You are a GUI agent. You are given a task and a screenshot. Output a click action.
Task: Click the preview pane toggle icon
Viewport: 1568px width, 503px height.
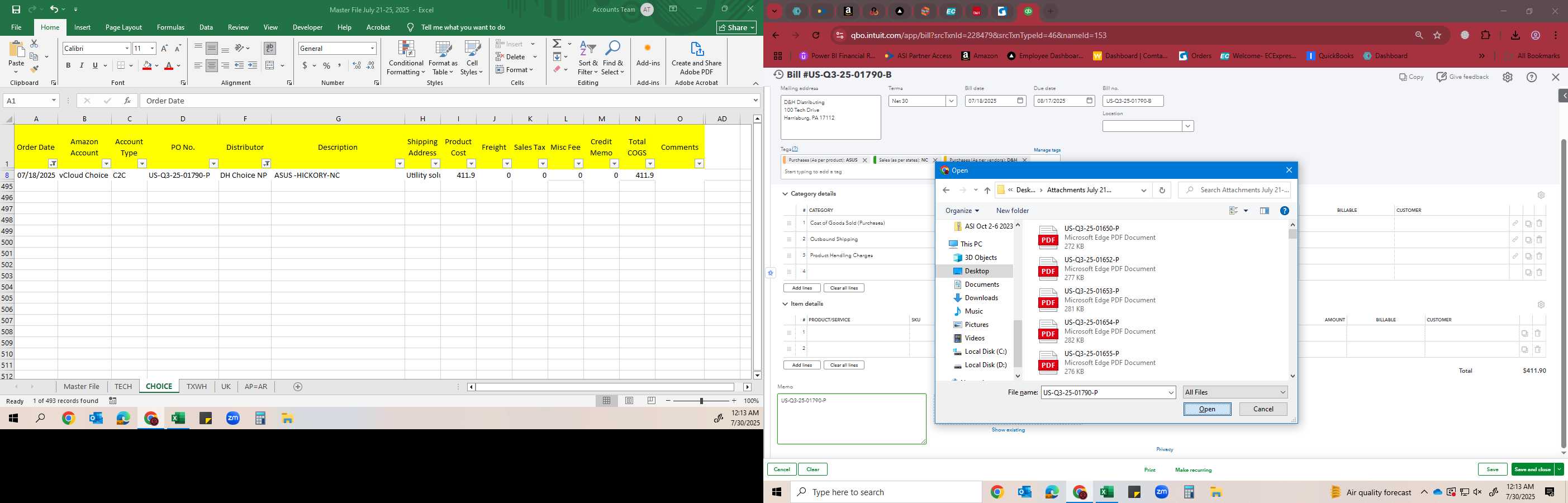(1264, 211)
